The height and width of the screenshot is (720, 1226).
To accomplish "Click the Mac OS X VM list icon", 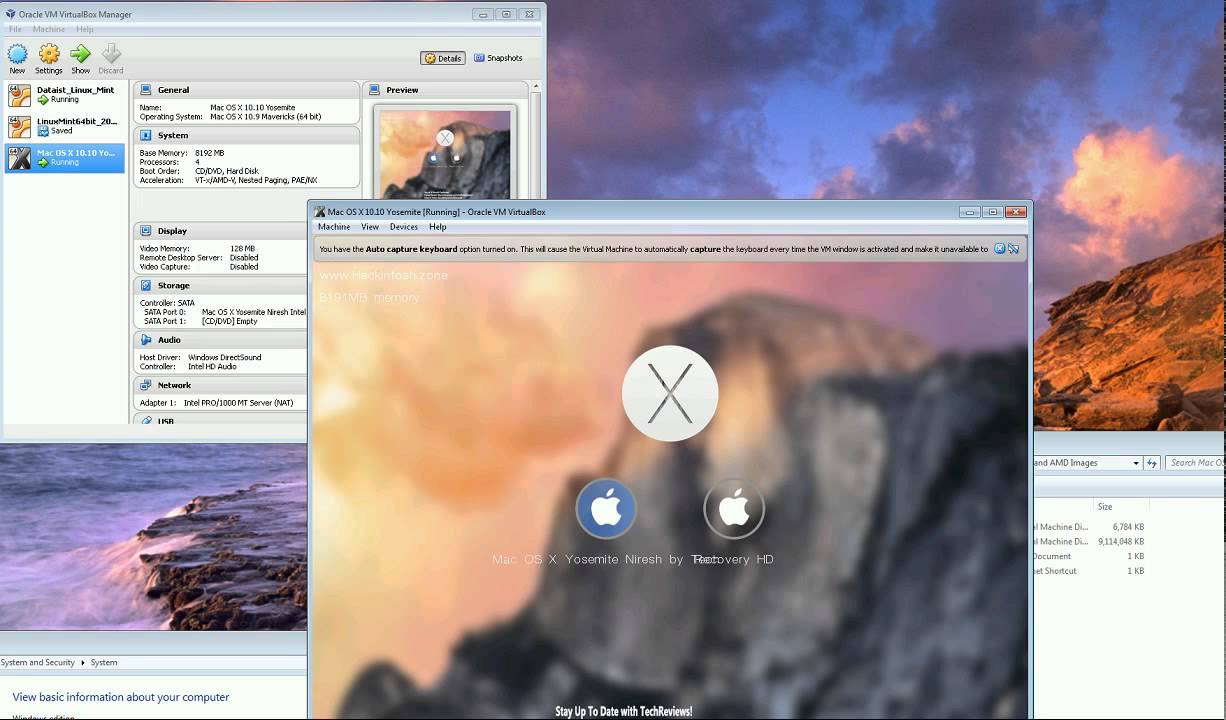I will coord(19,157).
